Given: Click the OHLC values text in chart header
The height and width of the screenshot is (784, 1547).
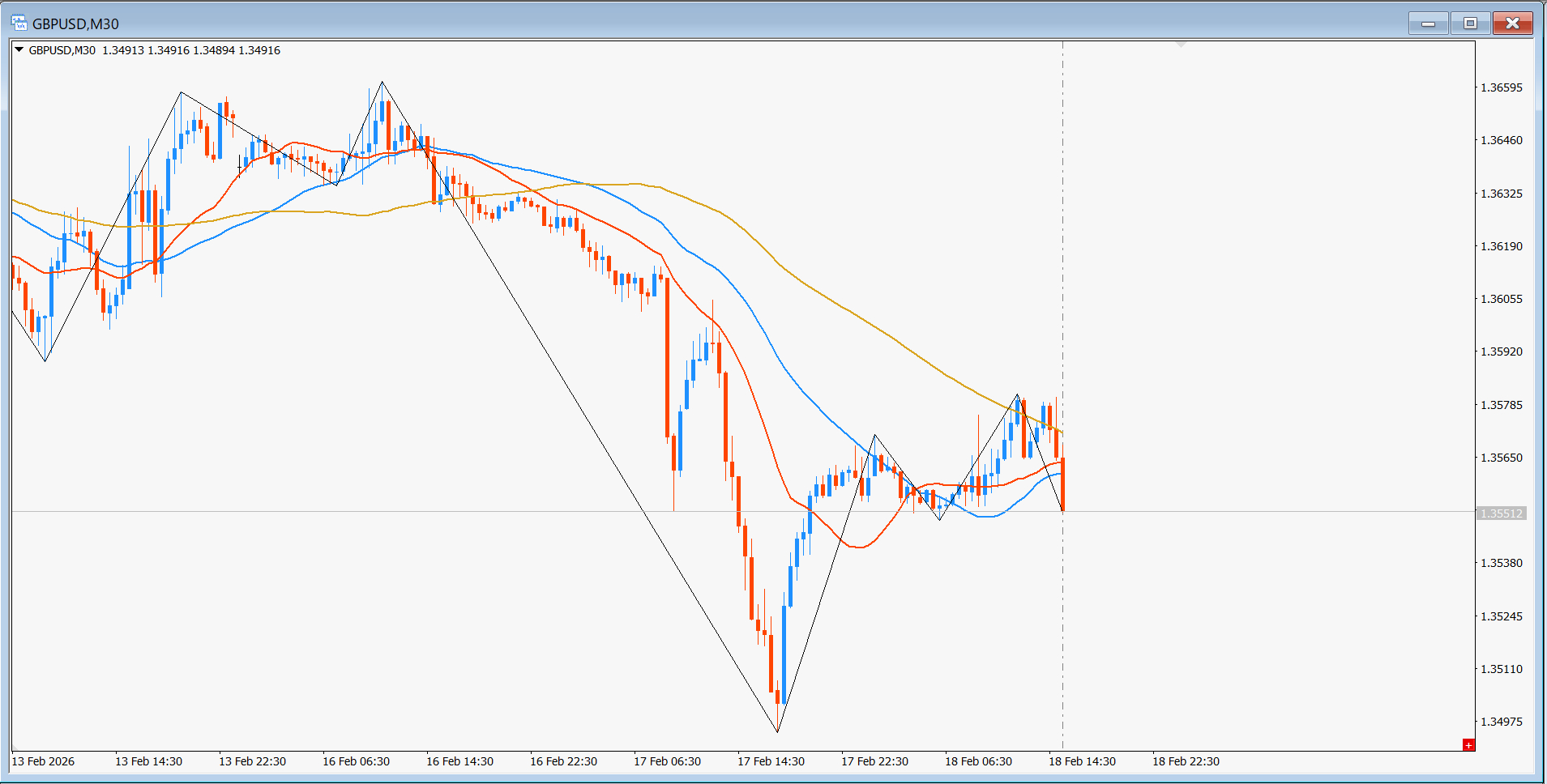Looking at the screenshot, I should point(191,50).
